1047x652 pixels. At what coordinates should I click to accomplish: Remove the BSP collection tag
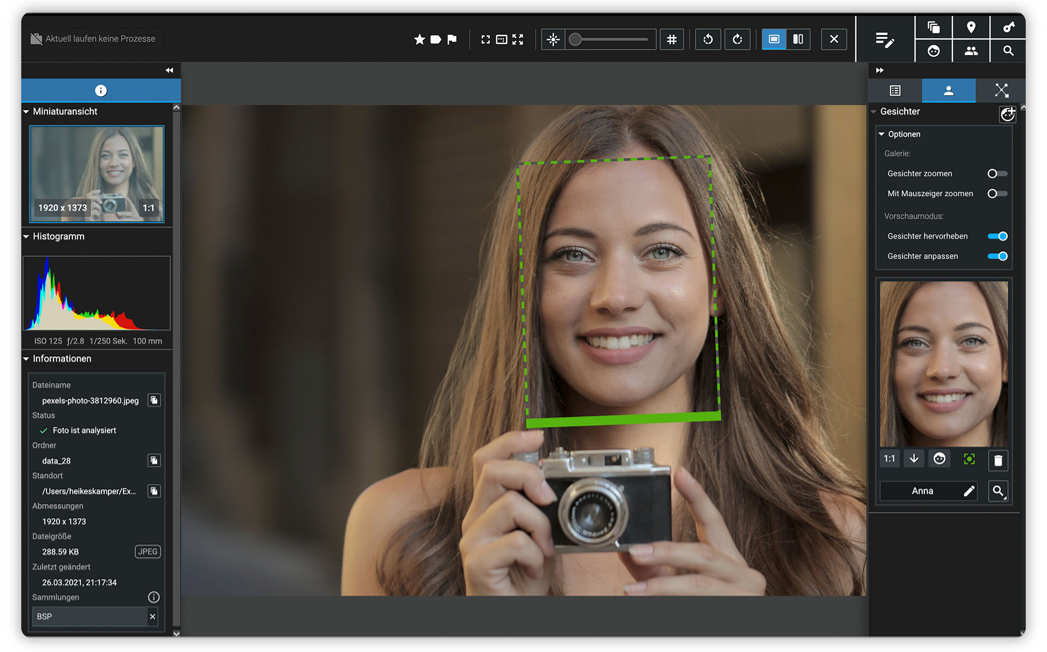152,617
